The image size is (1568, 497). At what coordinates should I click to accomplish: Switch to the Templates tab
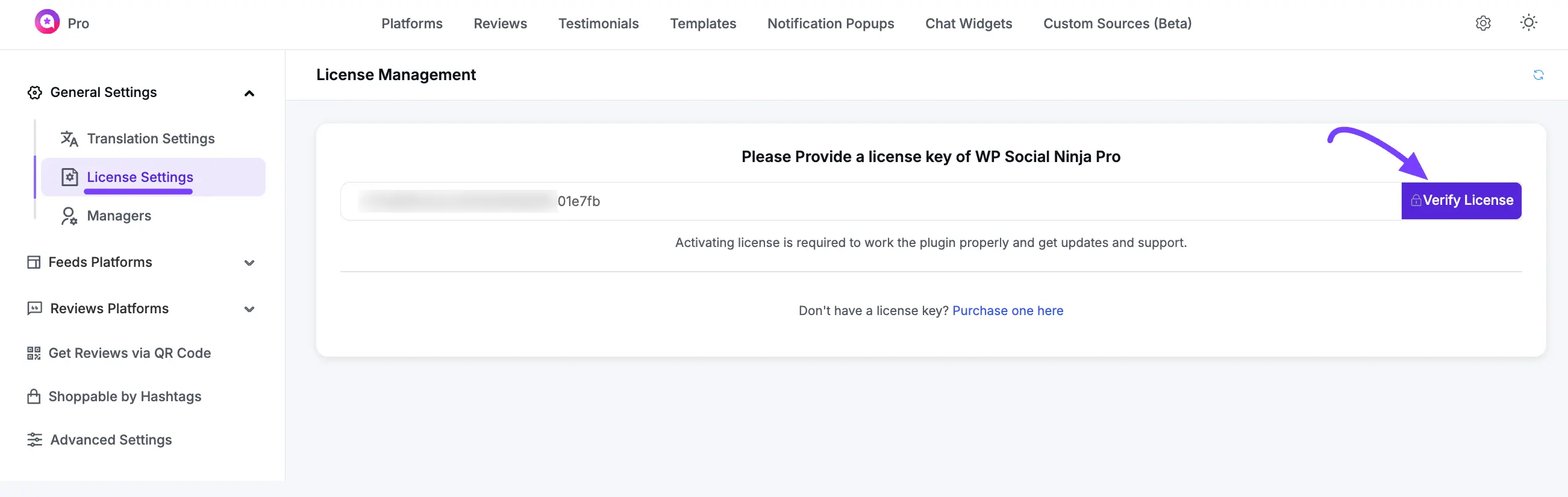pos(702,23)
